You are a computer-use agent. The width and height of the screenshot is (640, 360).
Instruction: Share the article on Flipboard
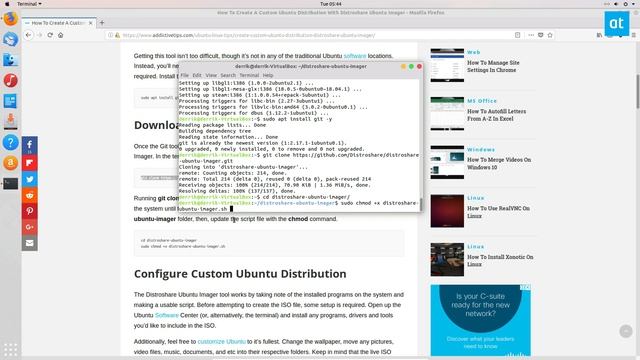29,162
